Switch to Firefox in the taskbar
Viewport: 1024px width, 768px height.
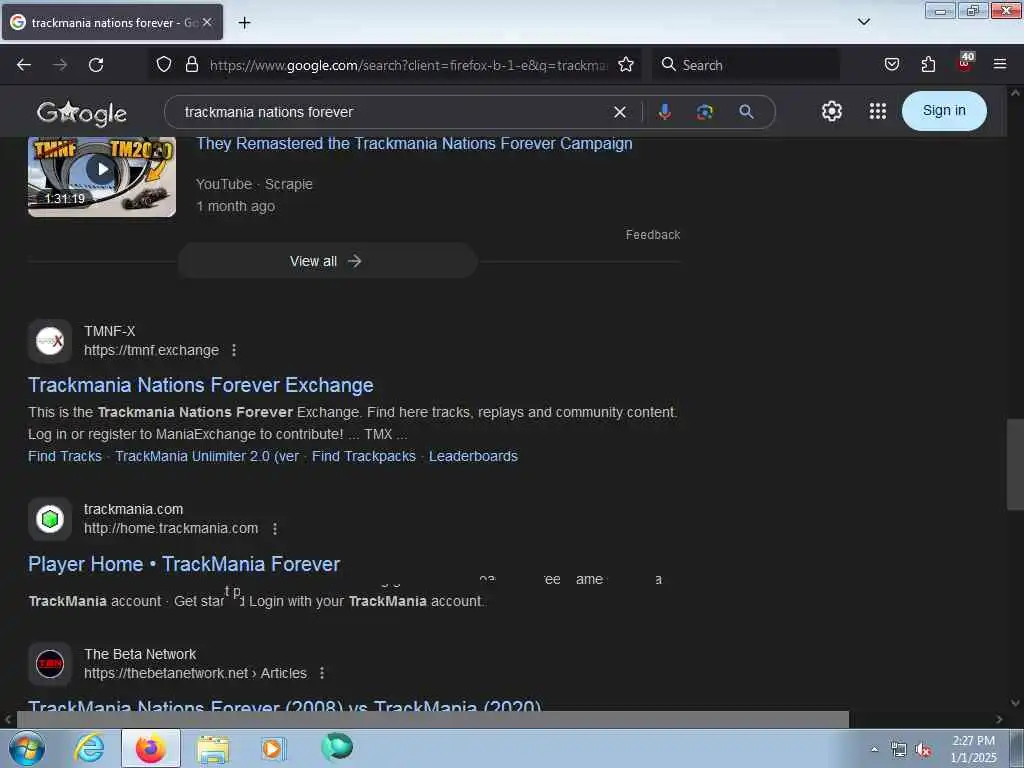click(x=151, y=748)
